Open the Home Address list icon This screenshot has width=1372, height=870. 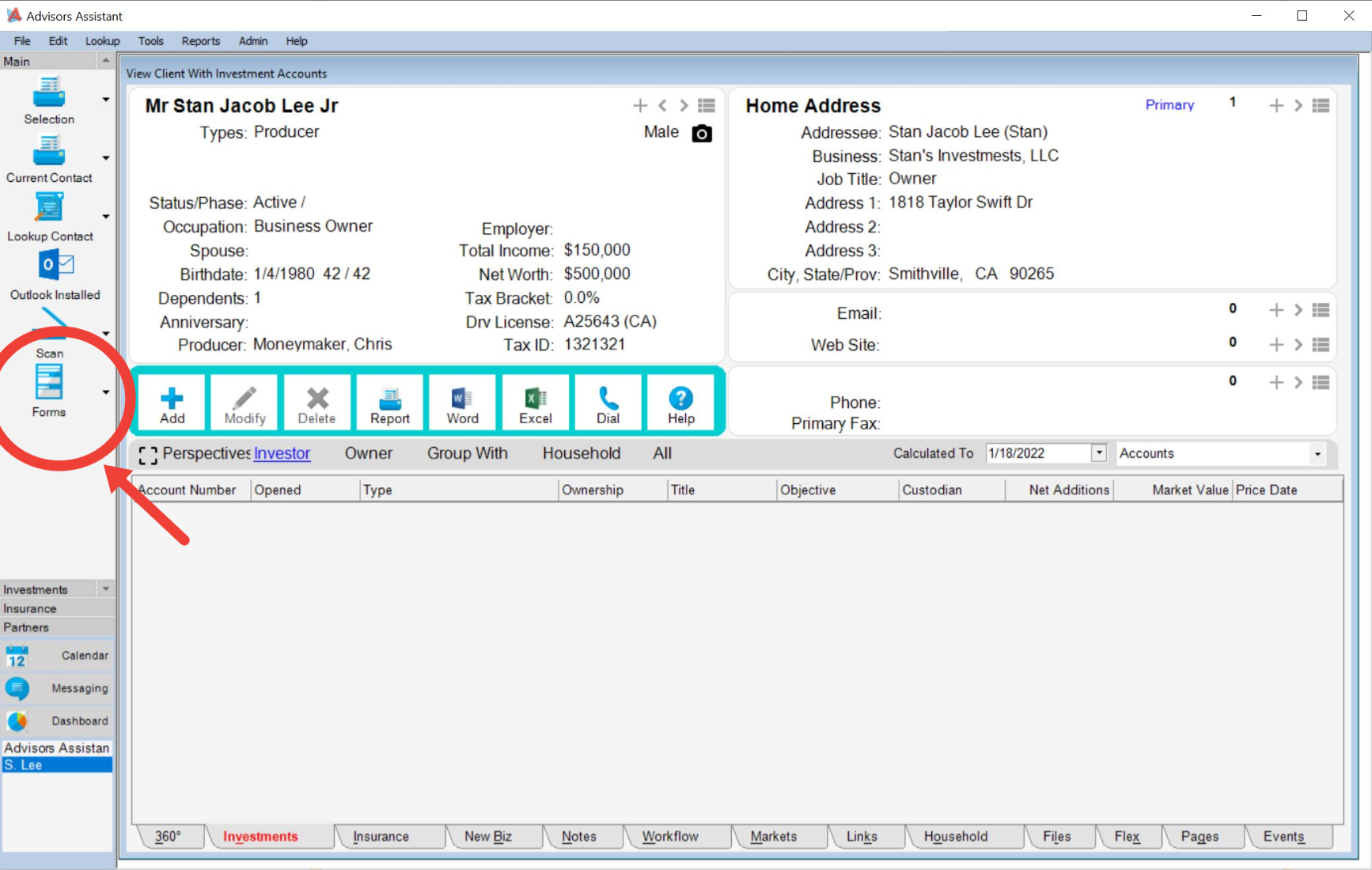click(x=1321, y=105)
